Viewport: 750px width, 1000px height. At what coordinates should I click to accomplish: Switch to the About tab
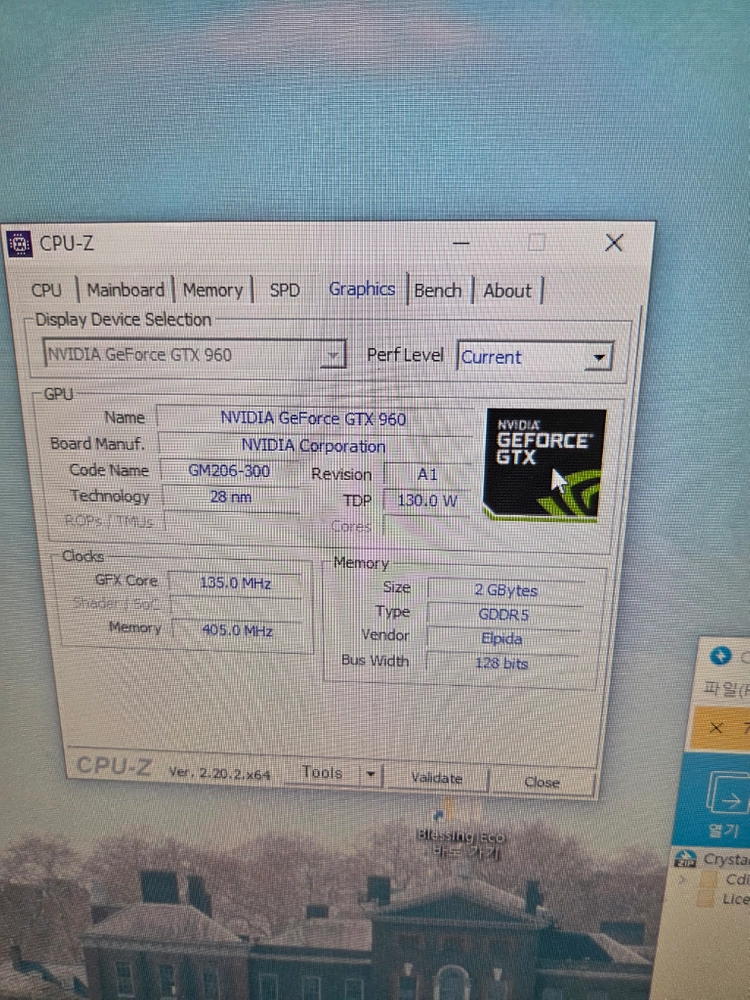[507, 291]
